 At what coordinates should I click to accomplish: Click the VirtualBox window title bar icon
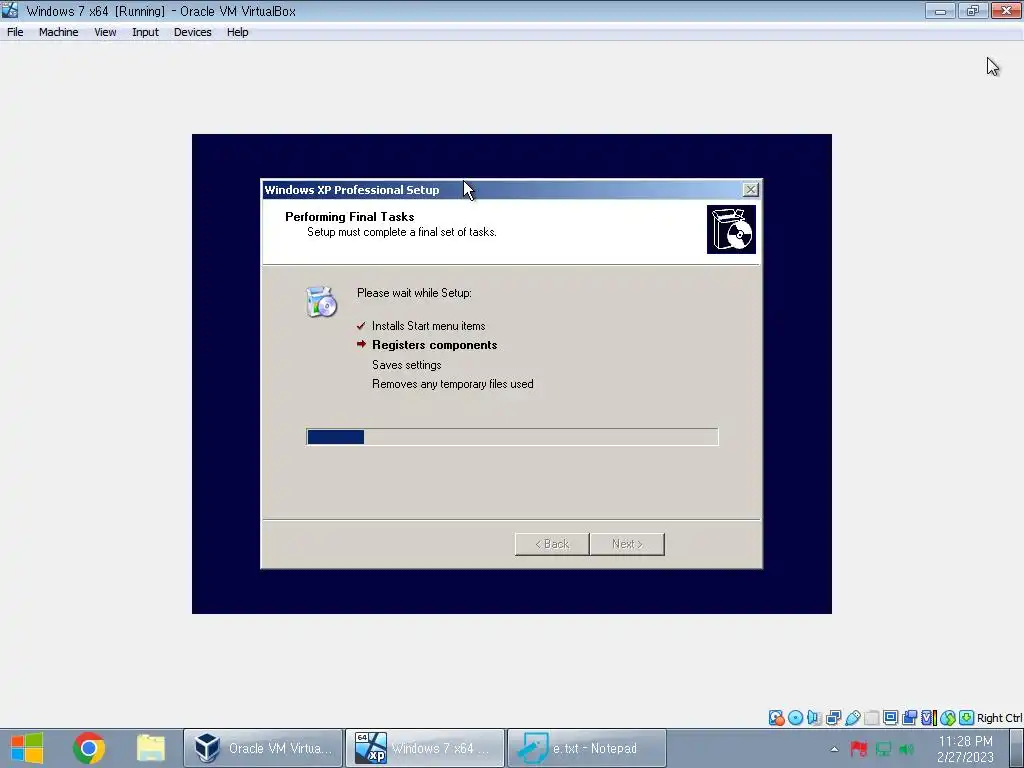10,10
